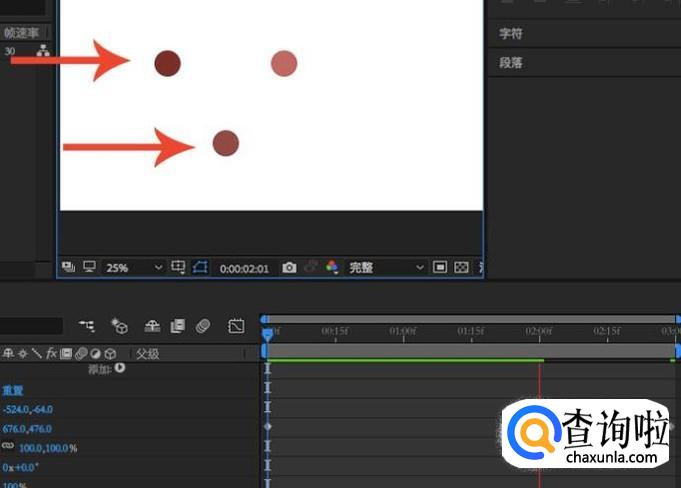
Task: Select the light red circle in composition
Action: click(284, 63)
